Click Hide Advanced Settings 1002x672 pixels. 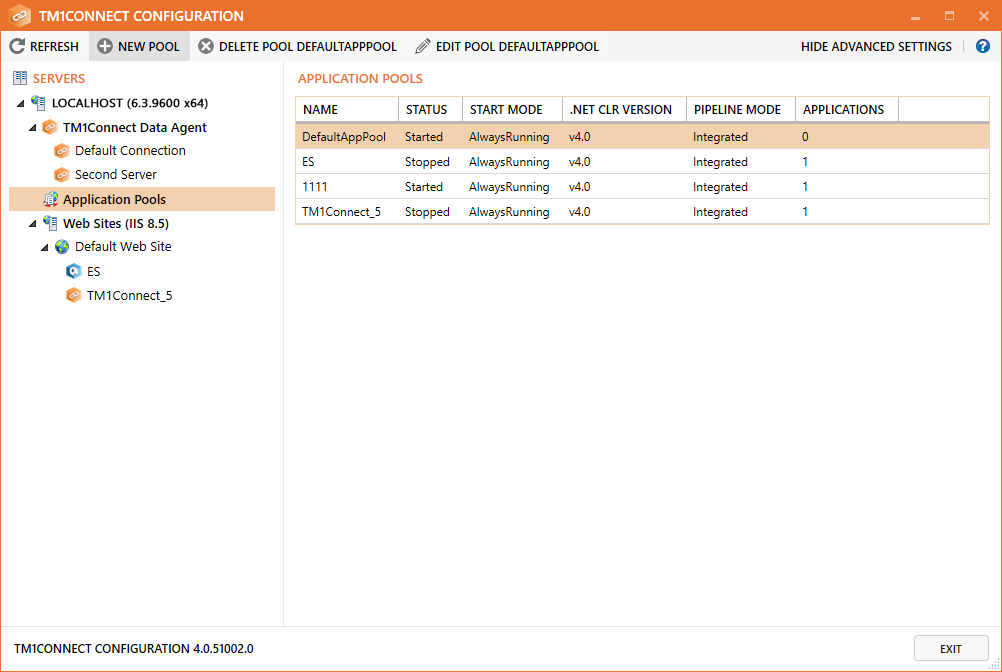tap(876, 47)
